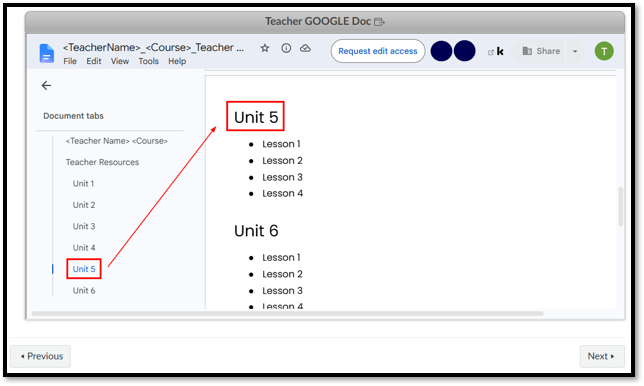
Task: Open the external link k icon
Action: click(496, 51)
